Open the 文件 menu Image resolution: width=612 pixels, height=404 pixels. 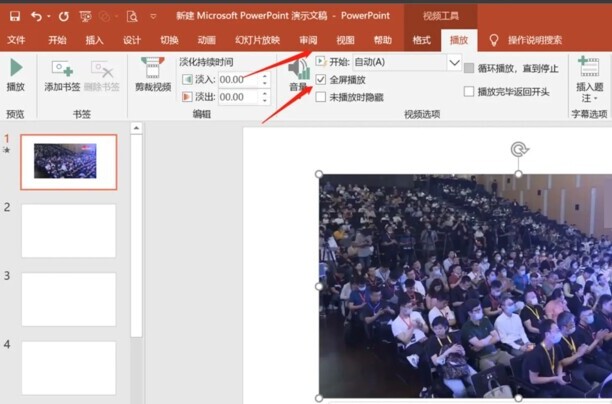[16, 40]
